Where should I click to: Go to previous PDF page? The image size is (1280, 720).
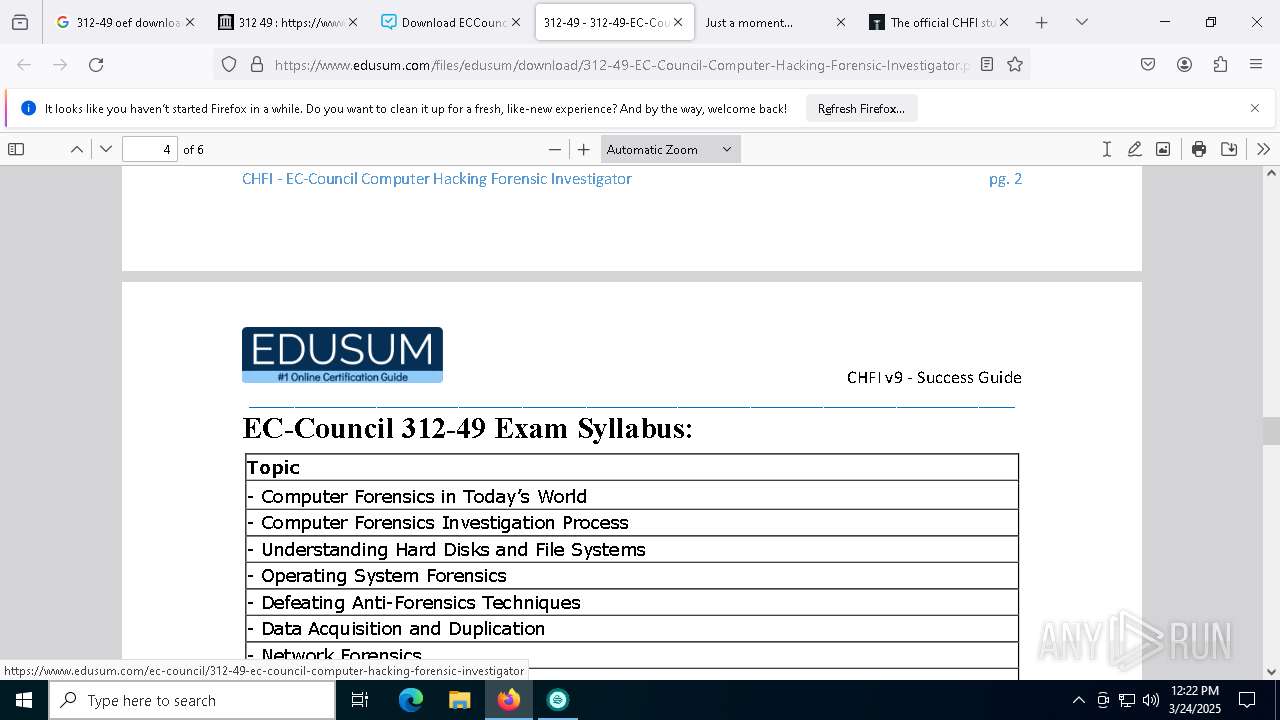coord(77,149)
